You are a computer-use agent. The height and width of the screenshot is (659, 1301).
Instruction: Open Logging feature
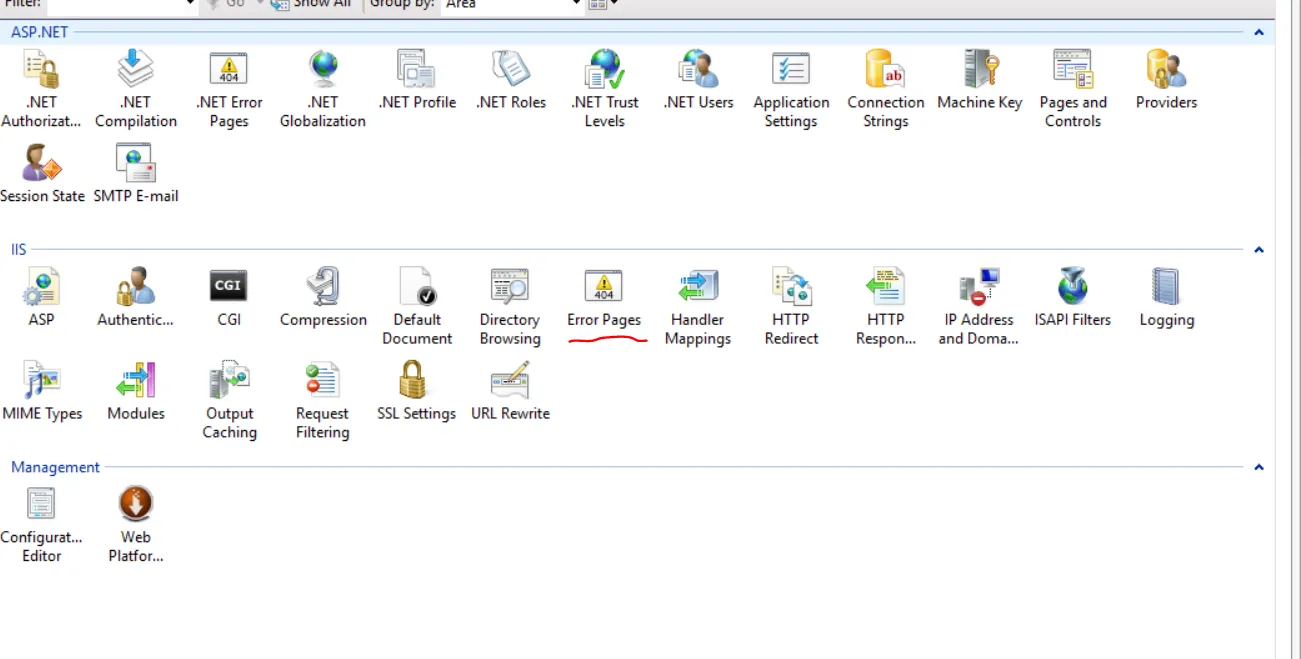click(1167, 298)
